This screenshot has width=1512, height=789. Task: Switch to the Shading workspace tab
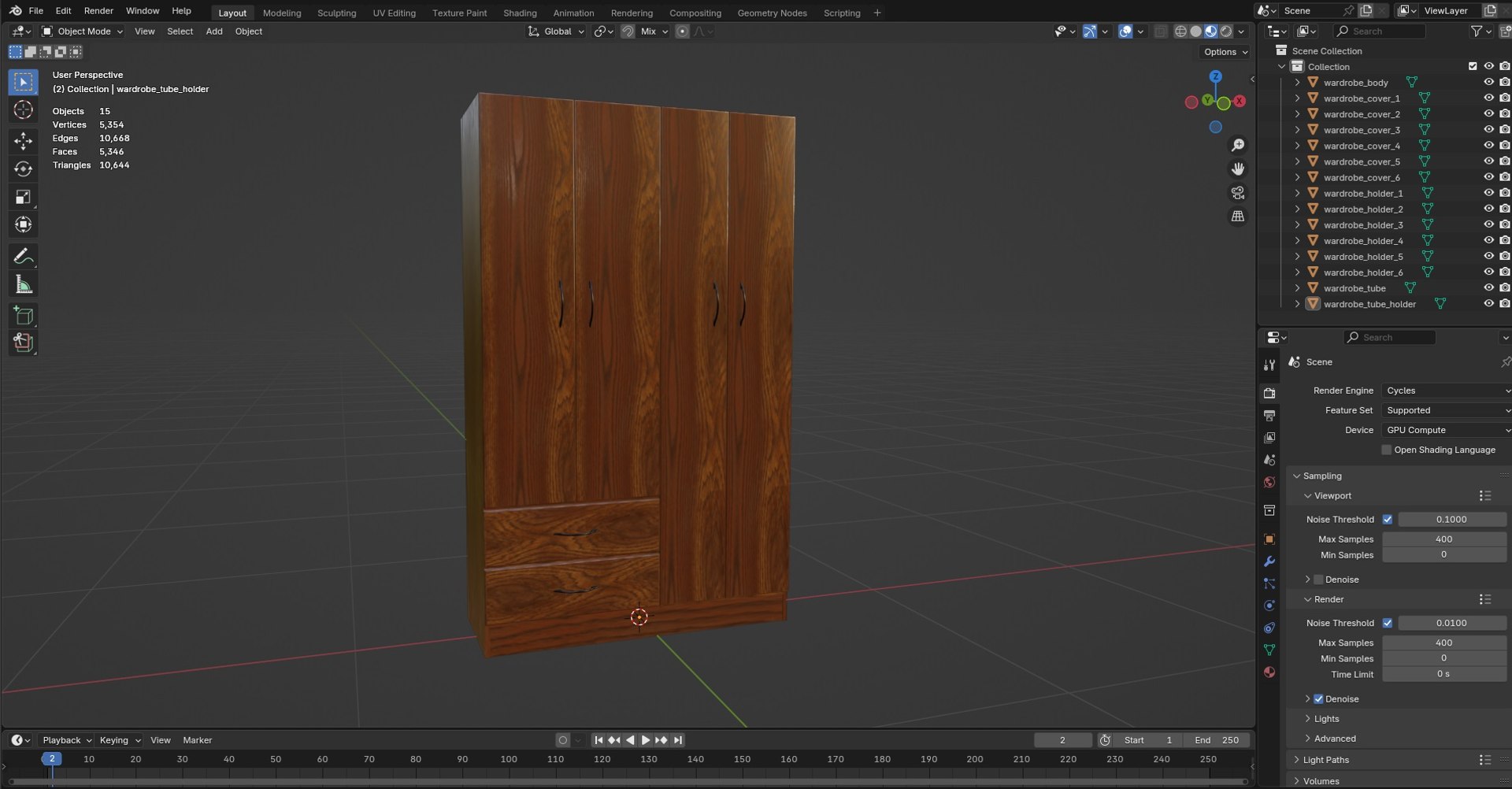[x=520, y=13]
